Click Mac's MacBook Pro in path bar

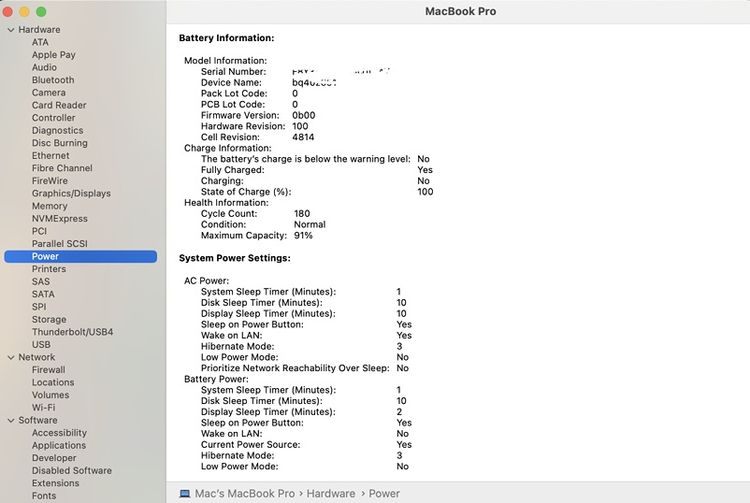(x=245, y=493)
